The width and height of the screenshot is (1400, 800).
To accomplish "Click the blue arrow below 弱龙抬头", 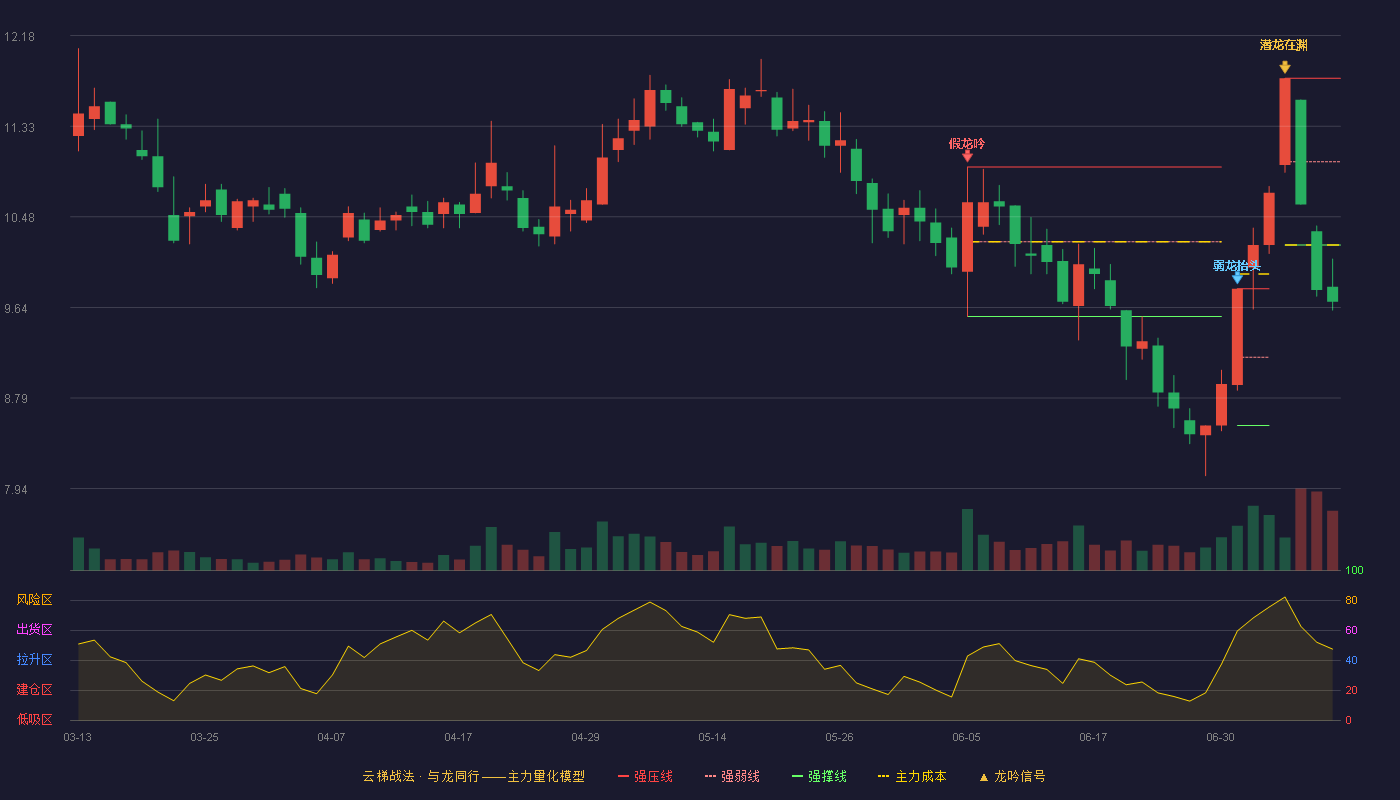I will pos(1237,278).
